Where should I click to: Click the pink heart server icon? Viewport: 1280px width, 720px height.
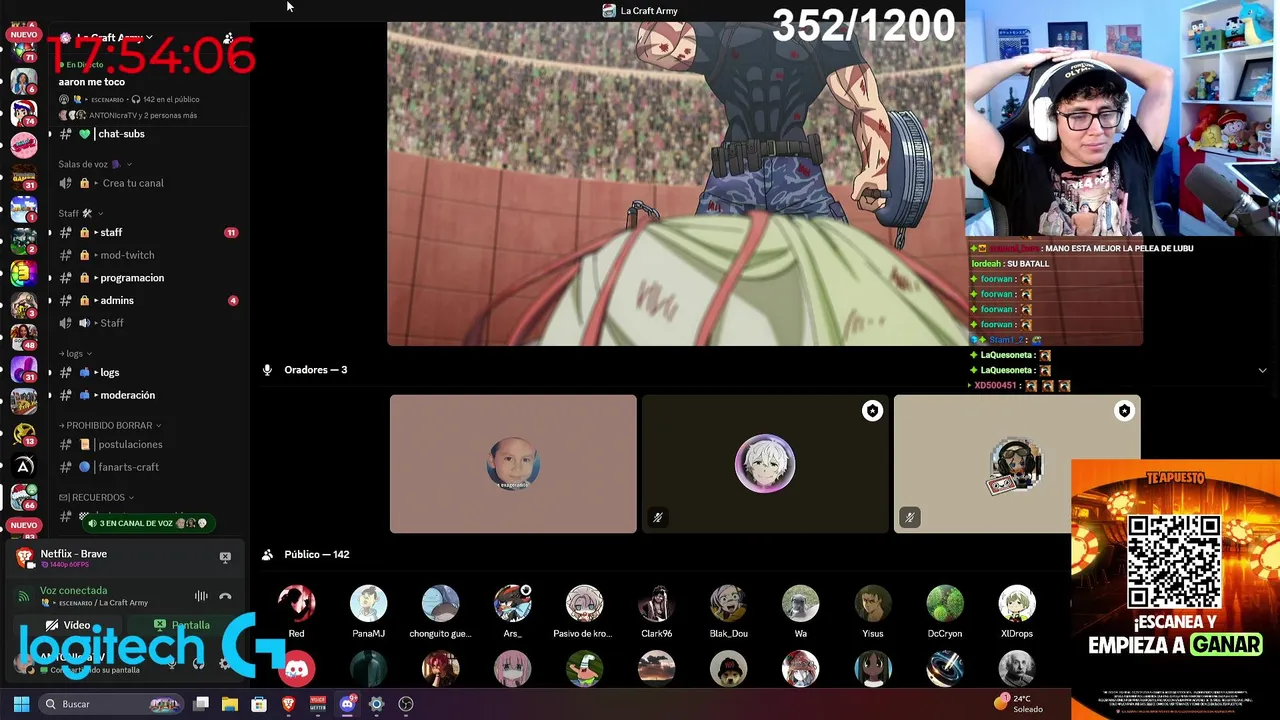point(24,145)
